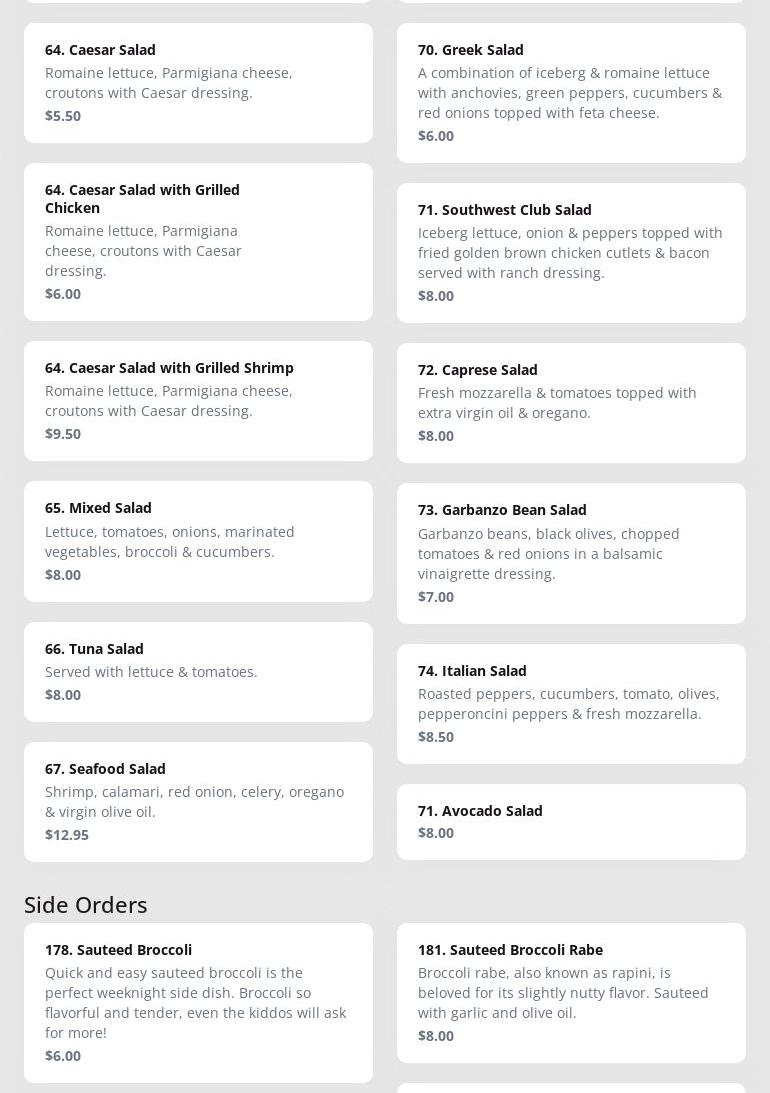The width and height of the screenshot is (770, 1093).
Task: Open the Greek Salad menu item
Action: (571, 92)
